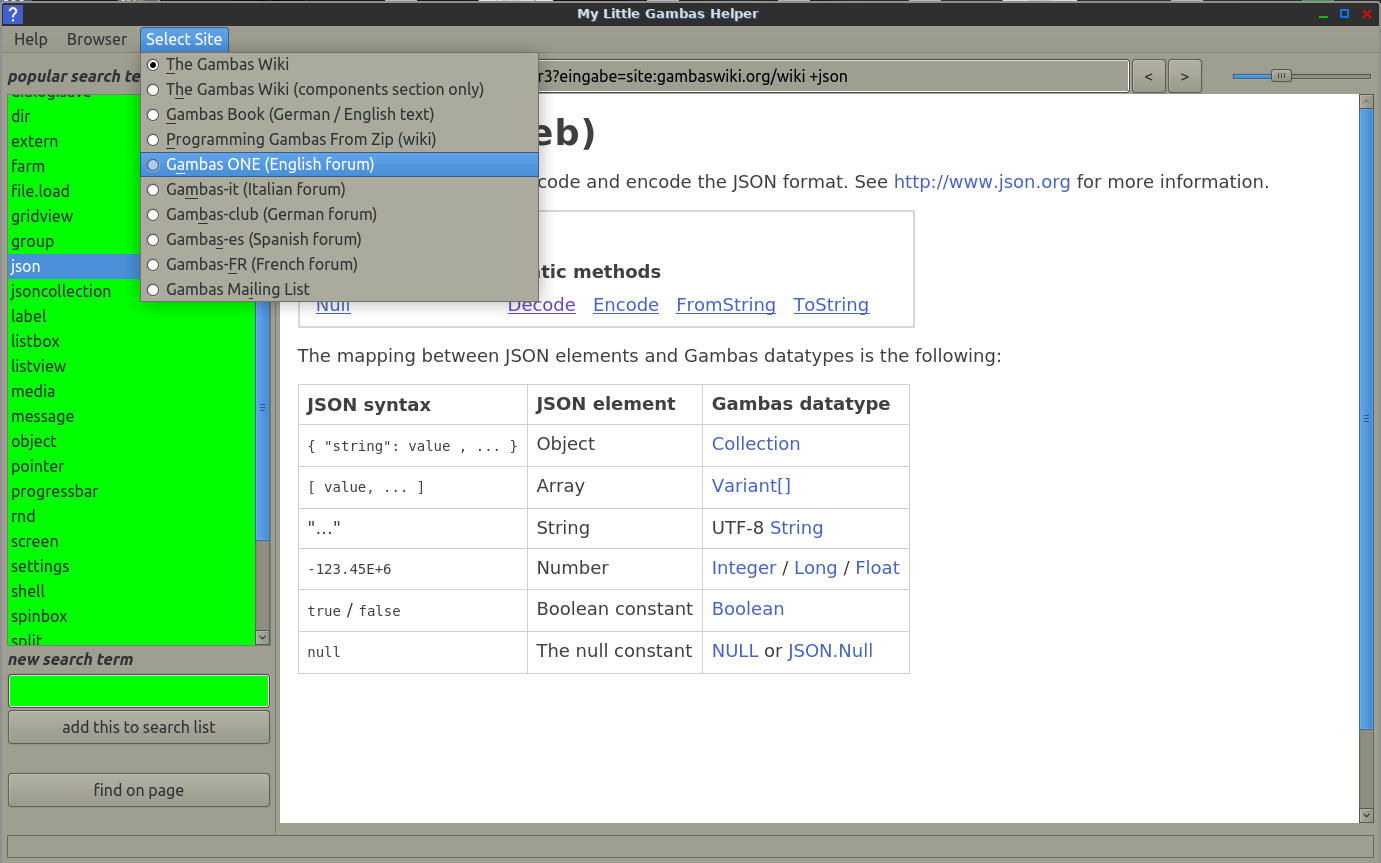The image size is (1381, 863).
Task: Open the Select Site menu
Action: click(x=184, y=39)
